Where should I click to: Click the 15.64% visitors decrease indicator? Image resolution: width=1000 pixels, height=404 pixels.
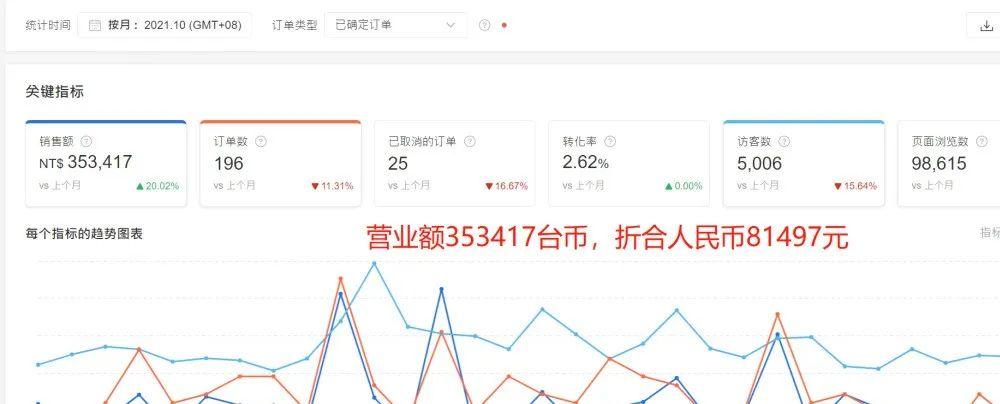pyautogui.click(x=855, y=186)
